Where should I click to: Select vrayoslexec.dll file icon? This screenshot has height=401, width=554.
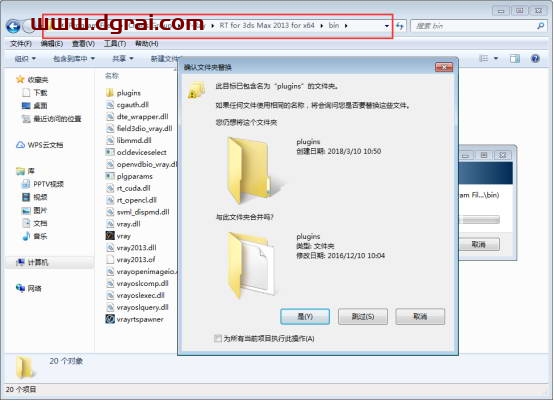coord(110,295)
